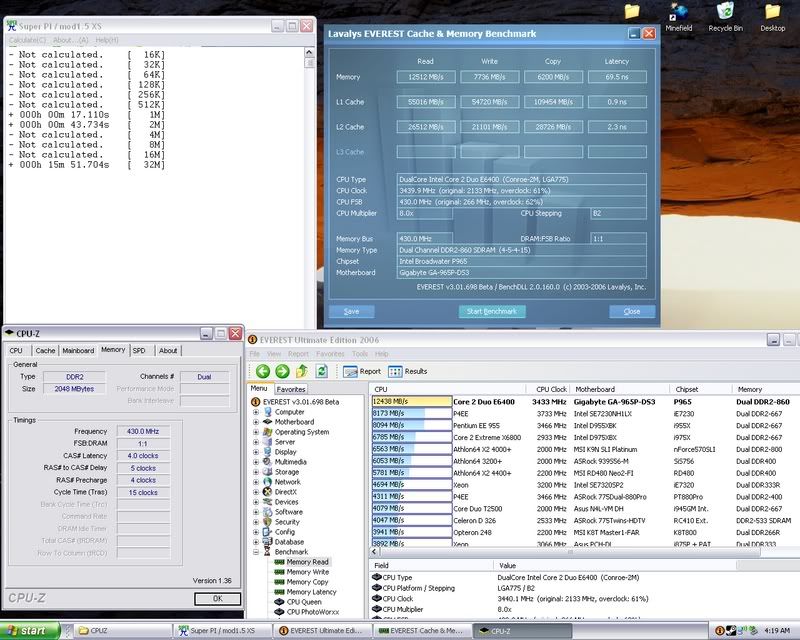
Task: Switch to Mainboard tab in CPU-Z
Action: point(78,351)
